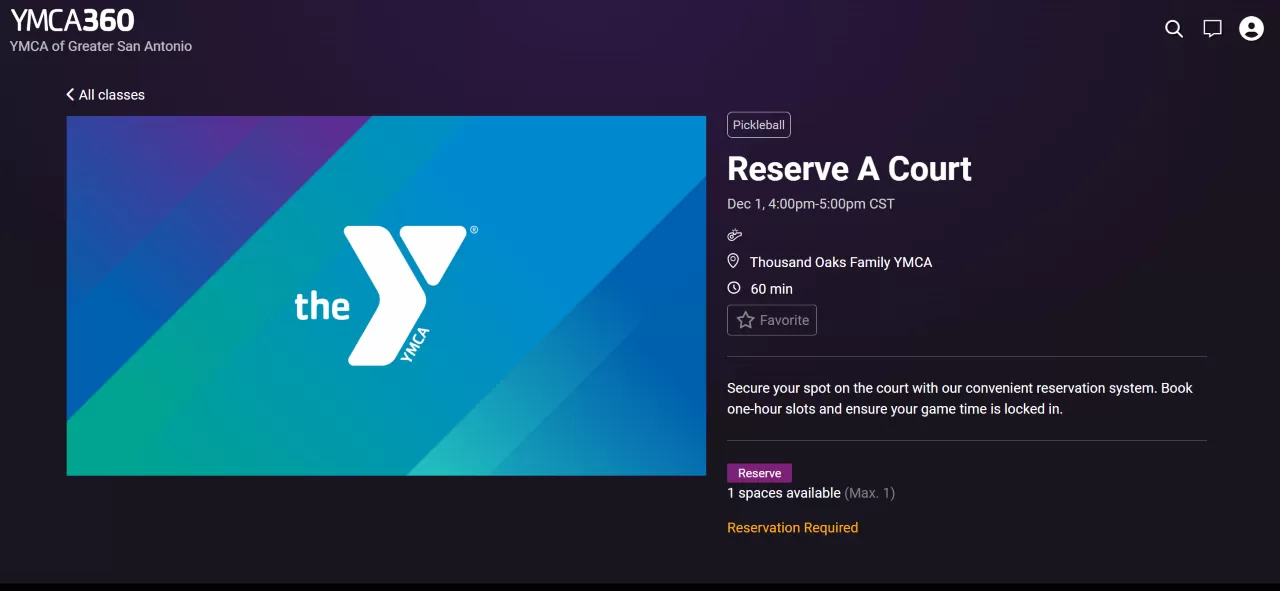Image resolution: width=1280 pixels, height=591 pixels.
Task: Click the 1 spaces available text
Action: pyautogui.click(x=784, y=493)
